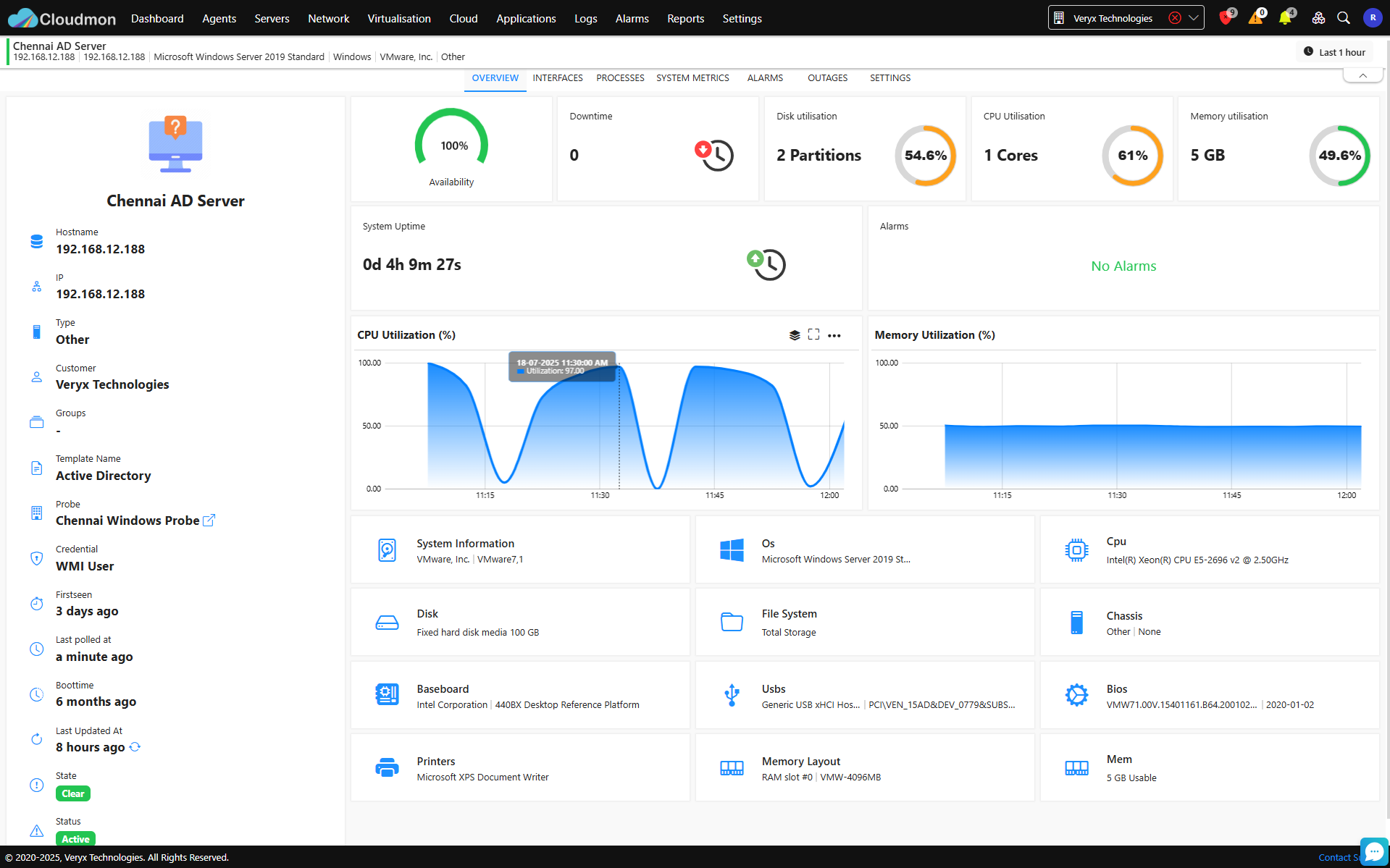Click the Mem memory icon

(1076, 768)
